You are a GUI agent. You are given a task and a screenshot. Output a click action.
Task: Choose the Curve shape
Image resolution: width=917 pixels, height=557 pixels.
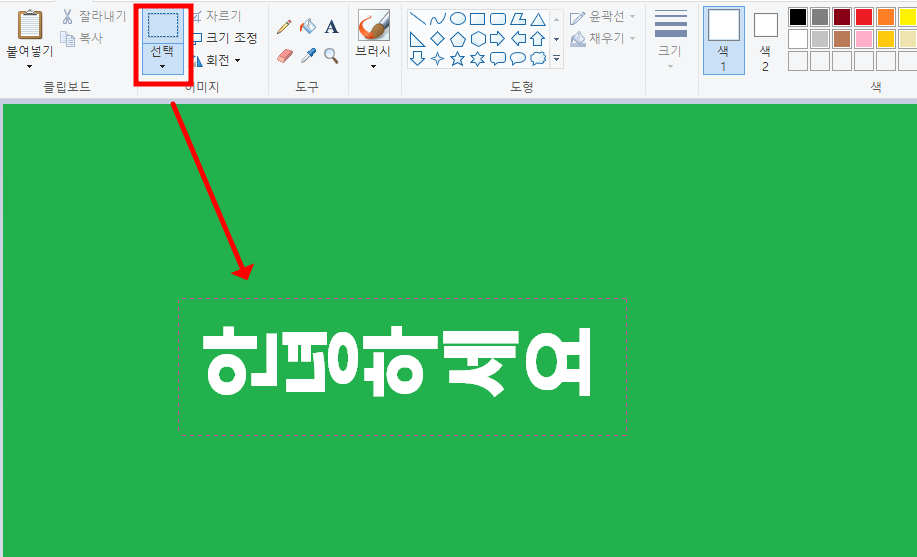point(437,19)
